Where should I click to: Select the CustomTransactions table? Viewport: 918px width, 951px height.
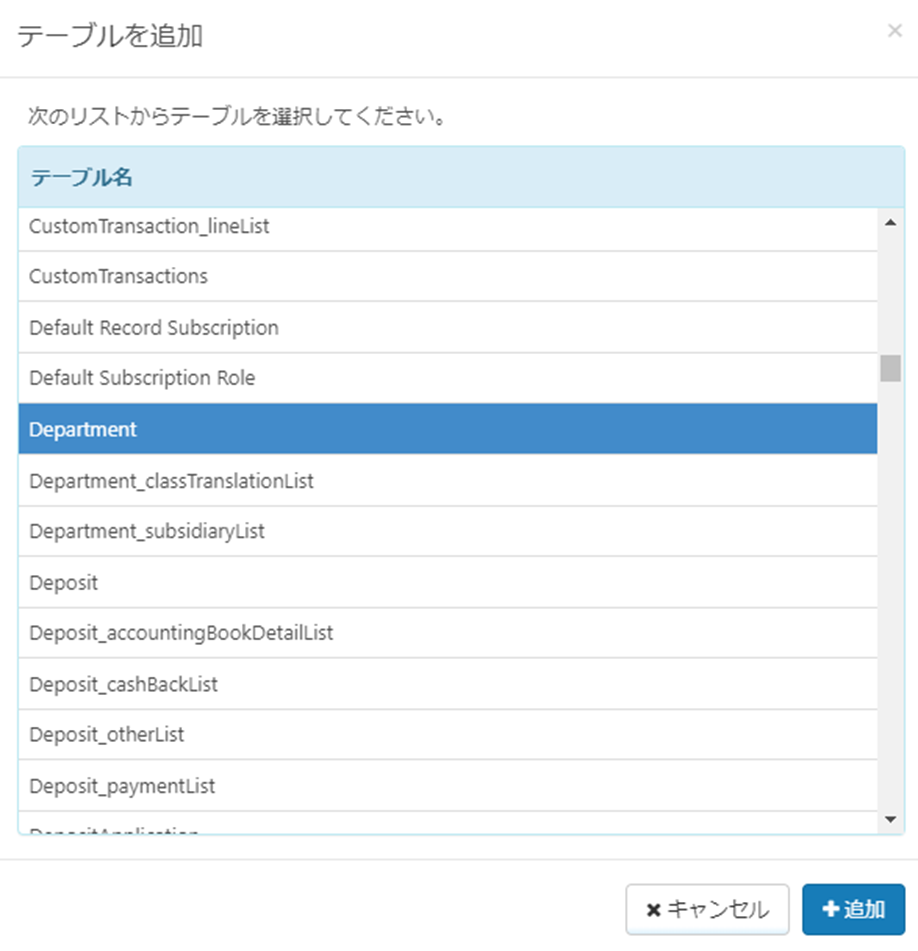pos(440,277)
